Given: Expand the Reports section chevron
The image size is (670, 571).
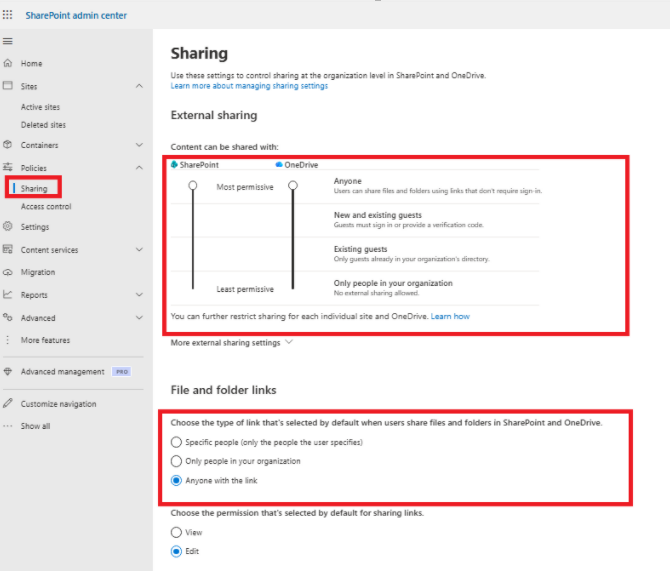Looking at the screenshot, I should 139,294.
